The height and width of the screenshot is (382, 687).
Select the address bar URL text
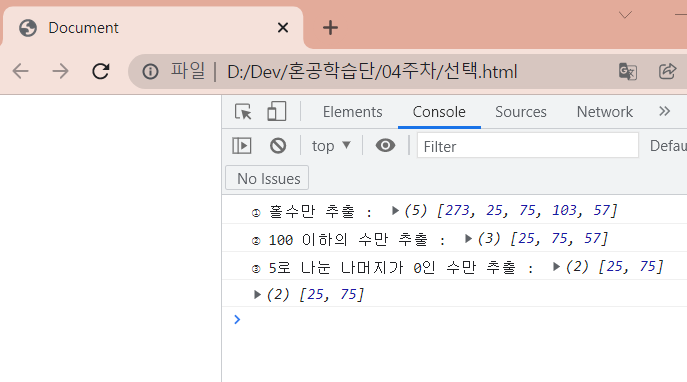pyautogui.click(x=372, y=71)
